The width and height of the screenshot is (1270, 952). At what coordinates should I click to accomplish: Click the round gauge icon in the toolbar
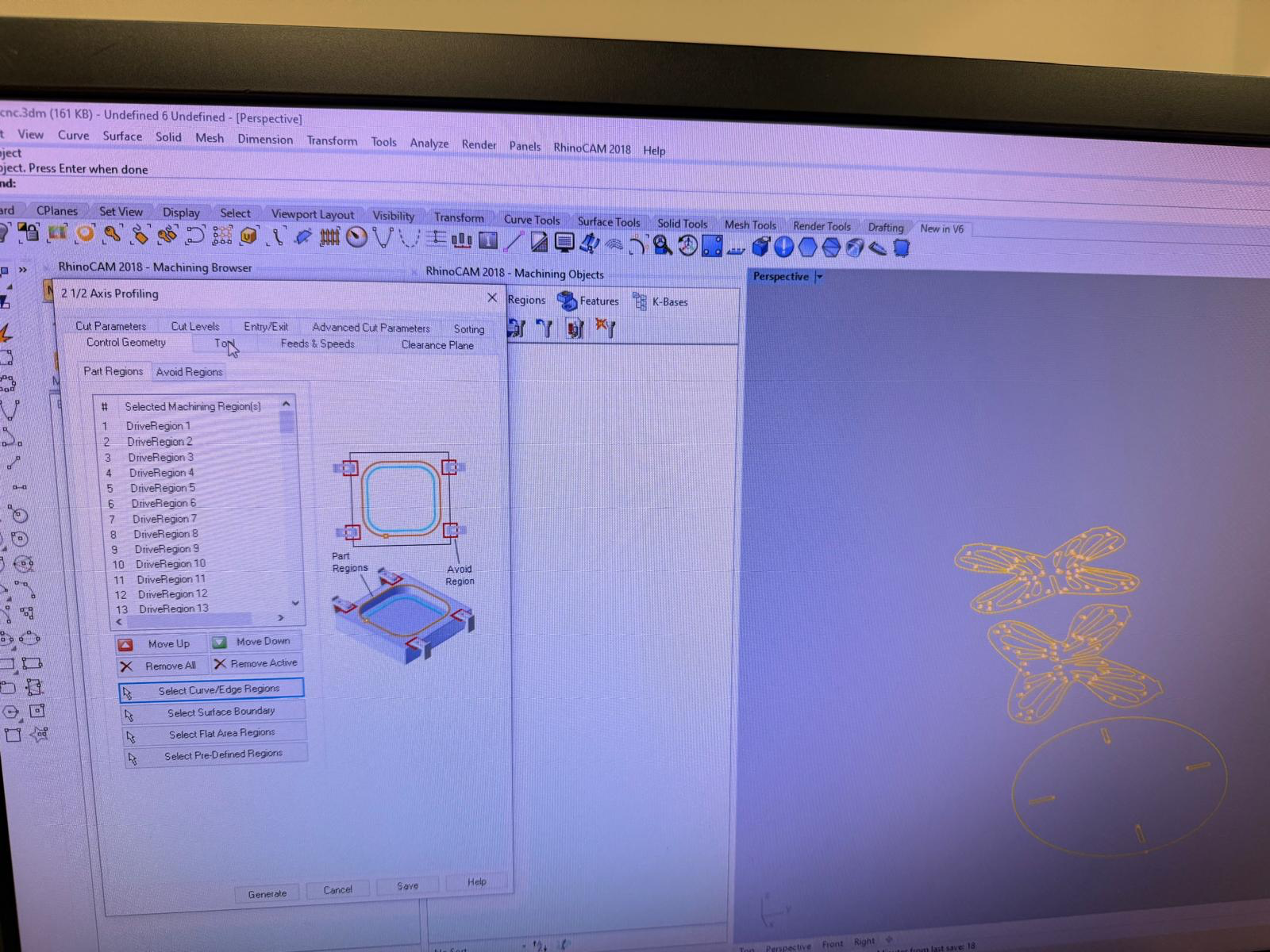tap(357, 237)
